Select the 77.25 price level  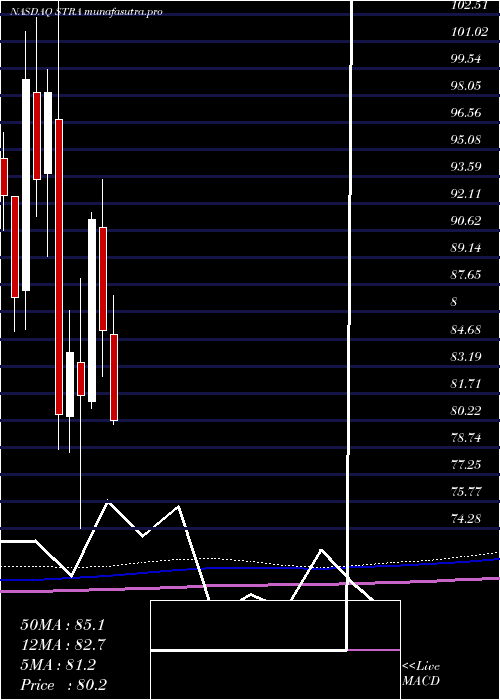tap(467, 465)
